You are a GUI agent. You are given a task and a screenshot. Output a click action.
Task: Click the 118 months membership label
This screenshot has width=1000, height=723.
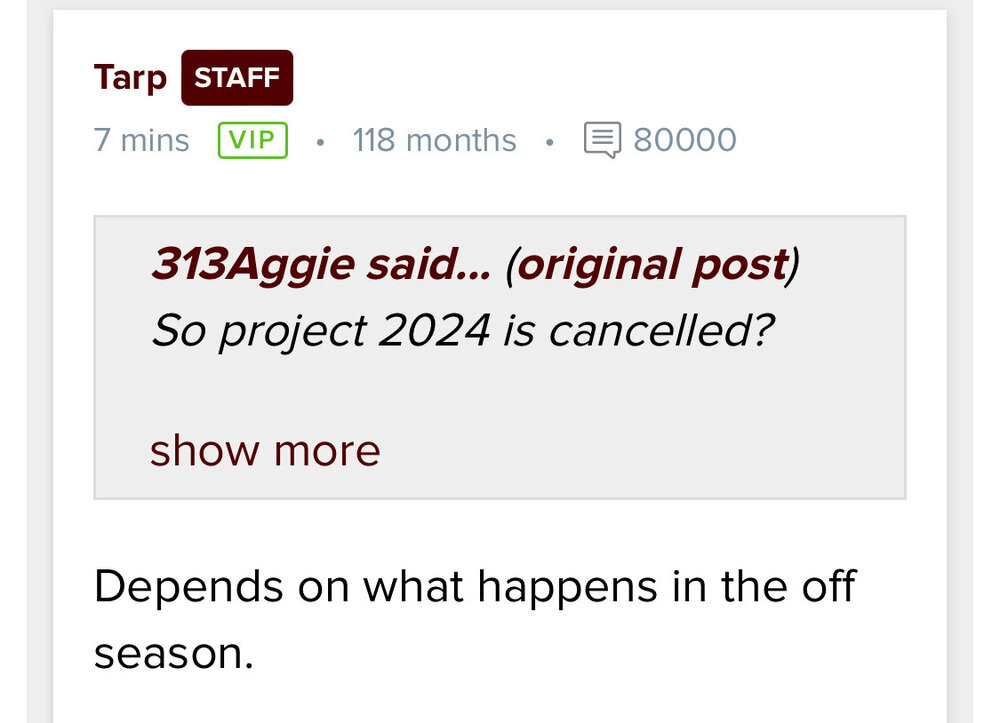[x=434, y=140]
